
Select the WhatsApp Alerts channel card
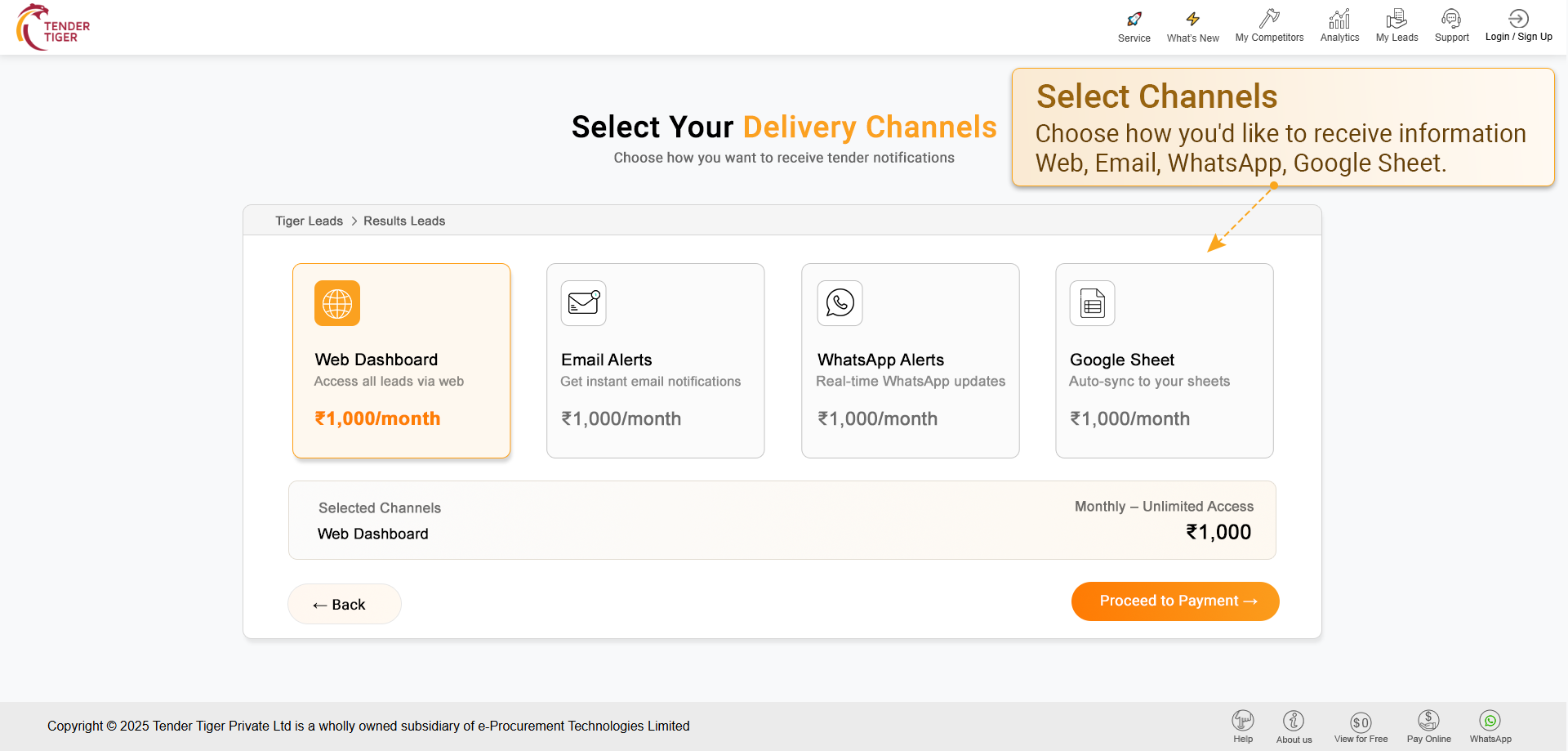point(910,360)
